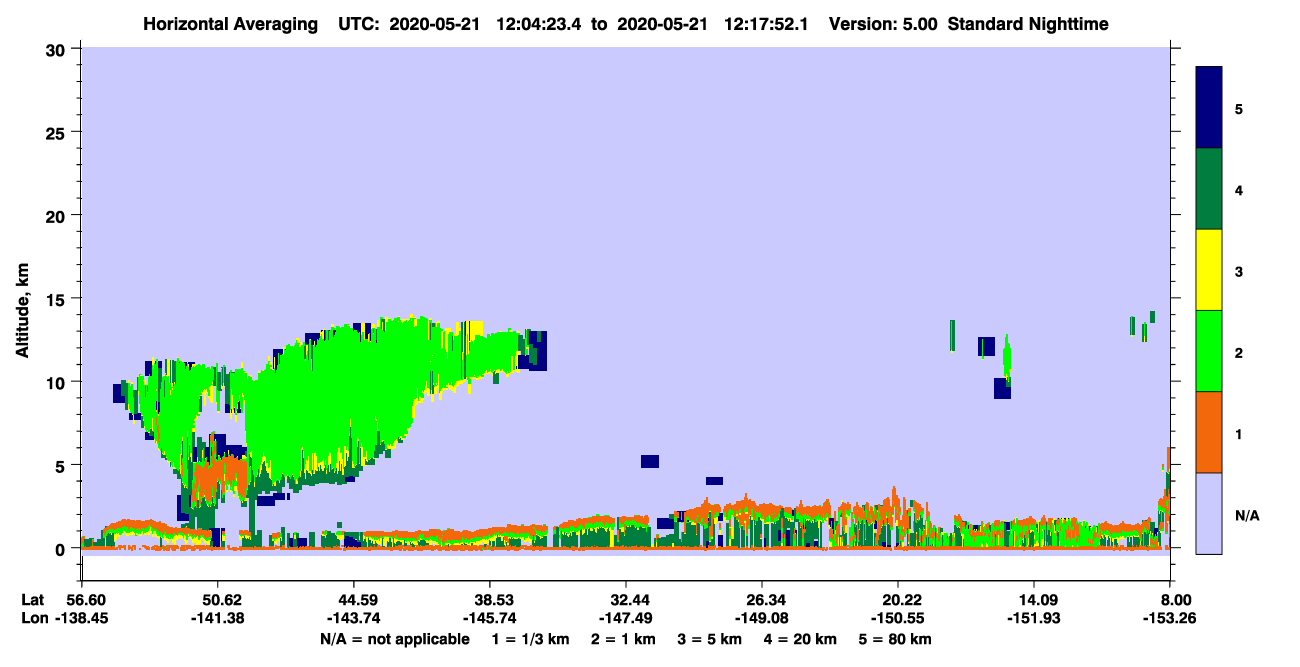Screen dimensions: 1300x667
Task: Click the y-axis tick label 10
Action: point(58,382)
